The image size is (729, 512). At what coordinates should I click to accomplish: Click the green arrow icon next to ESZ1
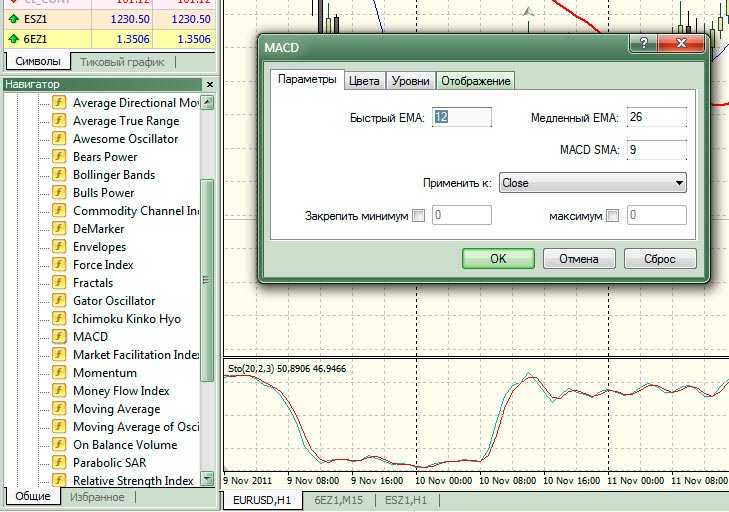click(12, 19)
